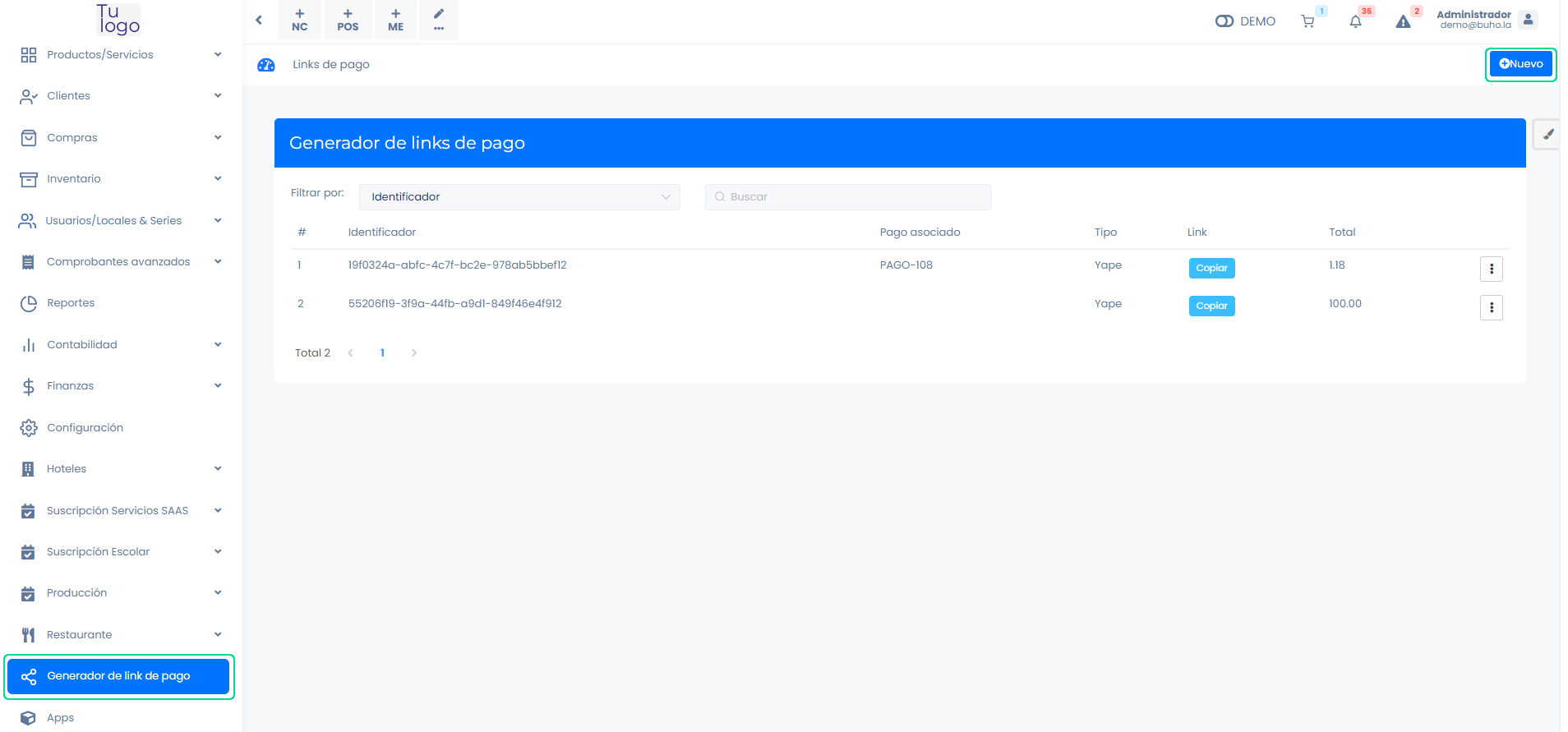The image size is (1568, 732).
Task: Click the Administrador user avatar icon
Action: point(1528,20)
